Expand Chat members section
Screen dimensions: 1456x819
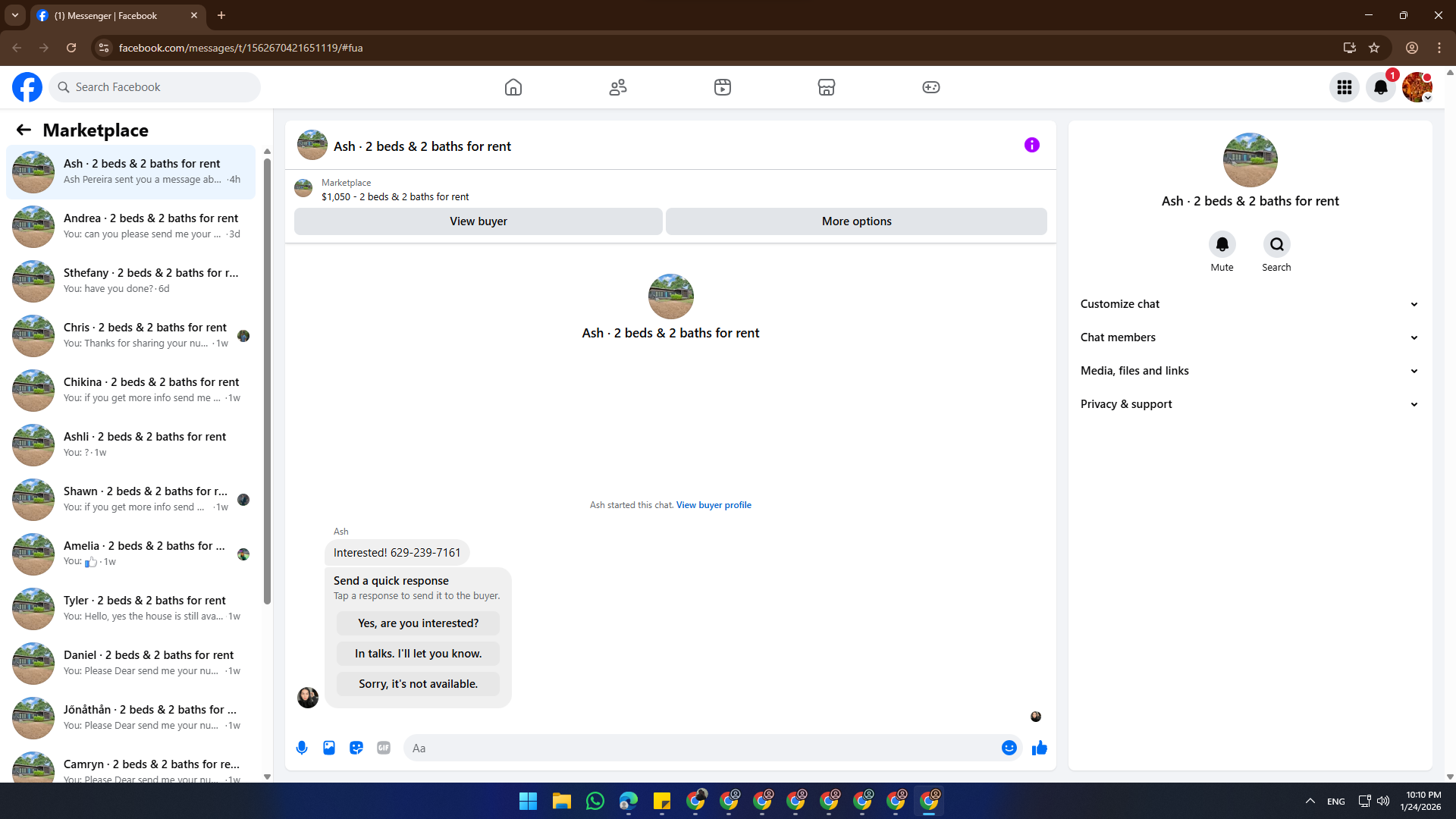tap(1249, 337)
